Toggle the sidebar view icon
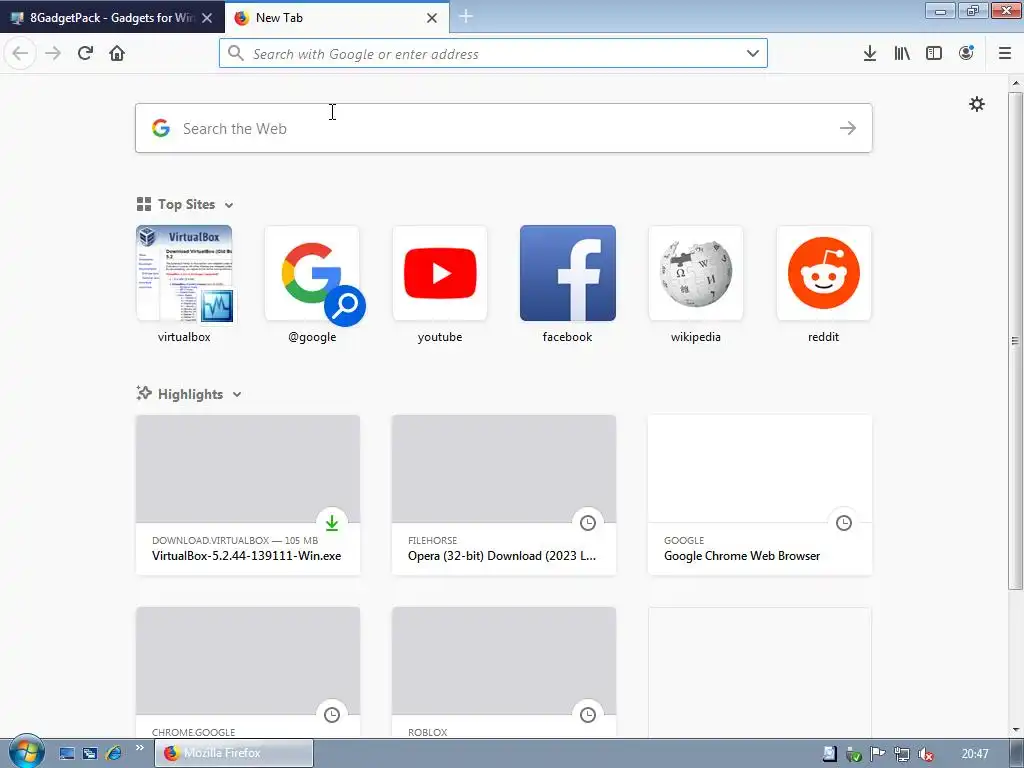Image resolution: width=1024 pixels, height=768 pixels. pyautogui.click(x=934, y=53)
